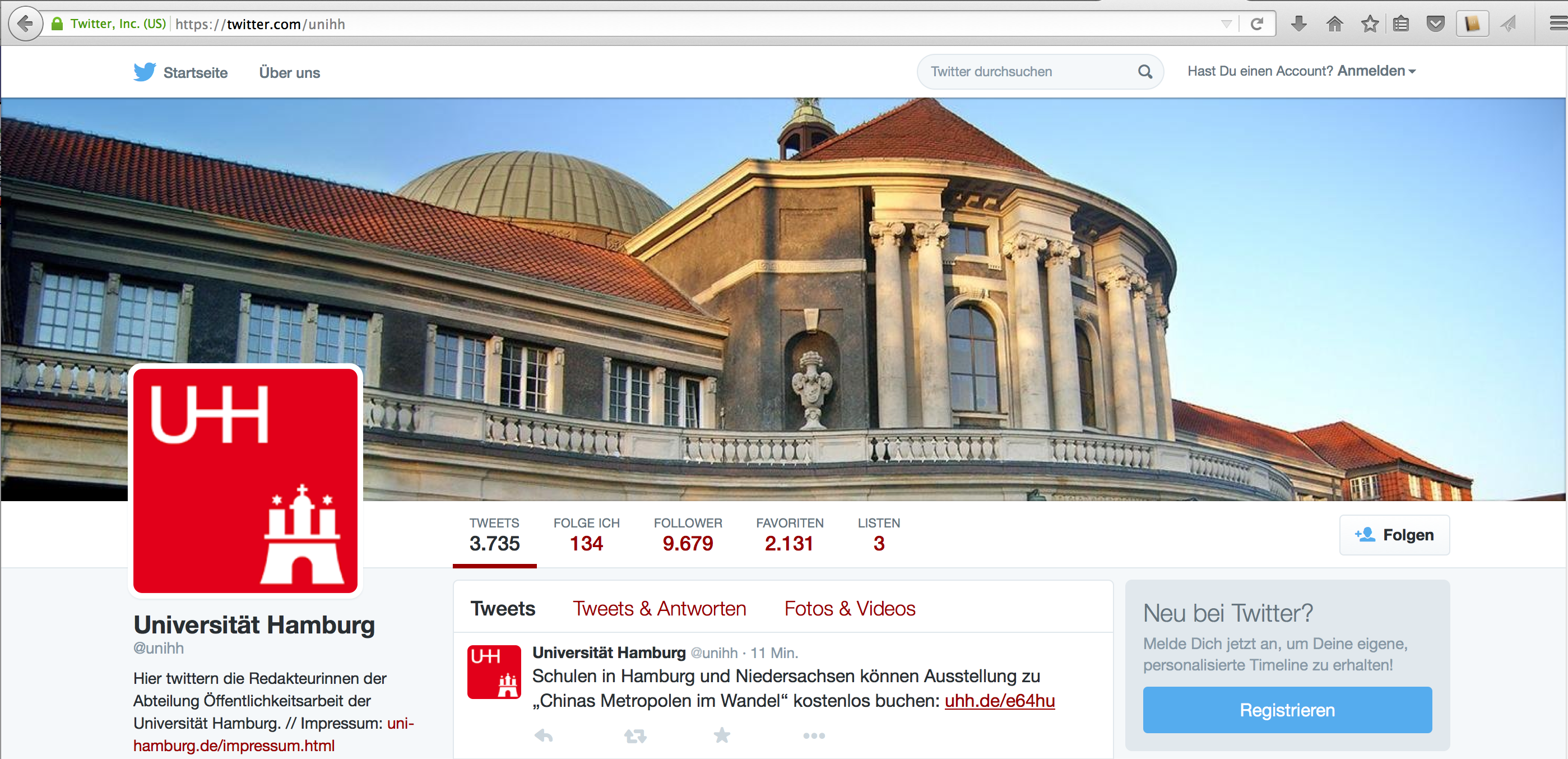View FOLGE ICH 134 accounts
Image resolution: width=1568 pixels, height=759 pixels.
[x=586, y=536]
